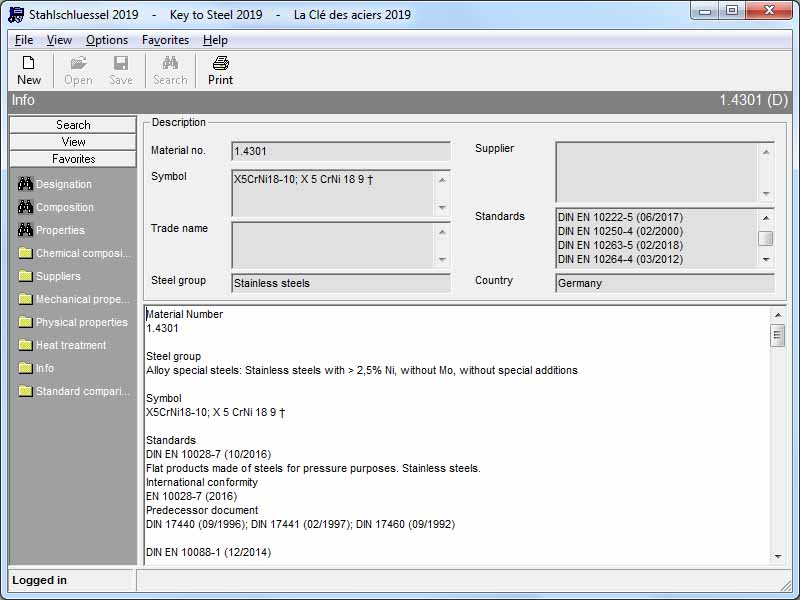Open the View menu
The image size is (800, 600).
(59, 40)
